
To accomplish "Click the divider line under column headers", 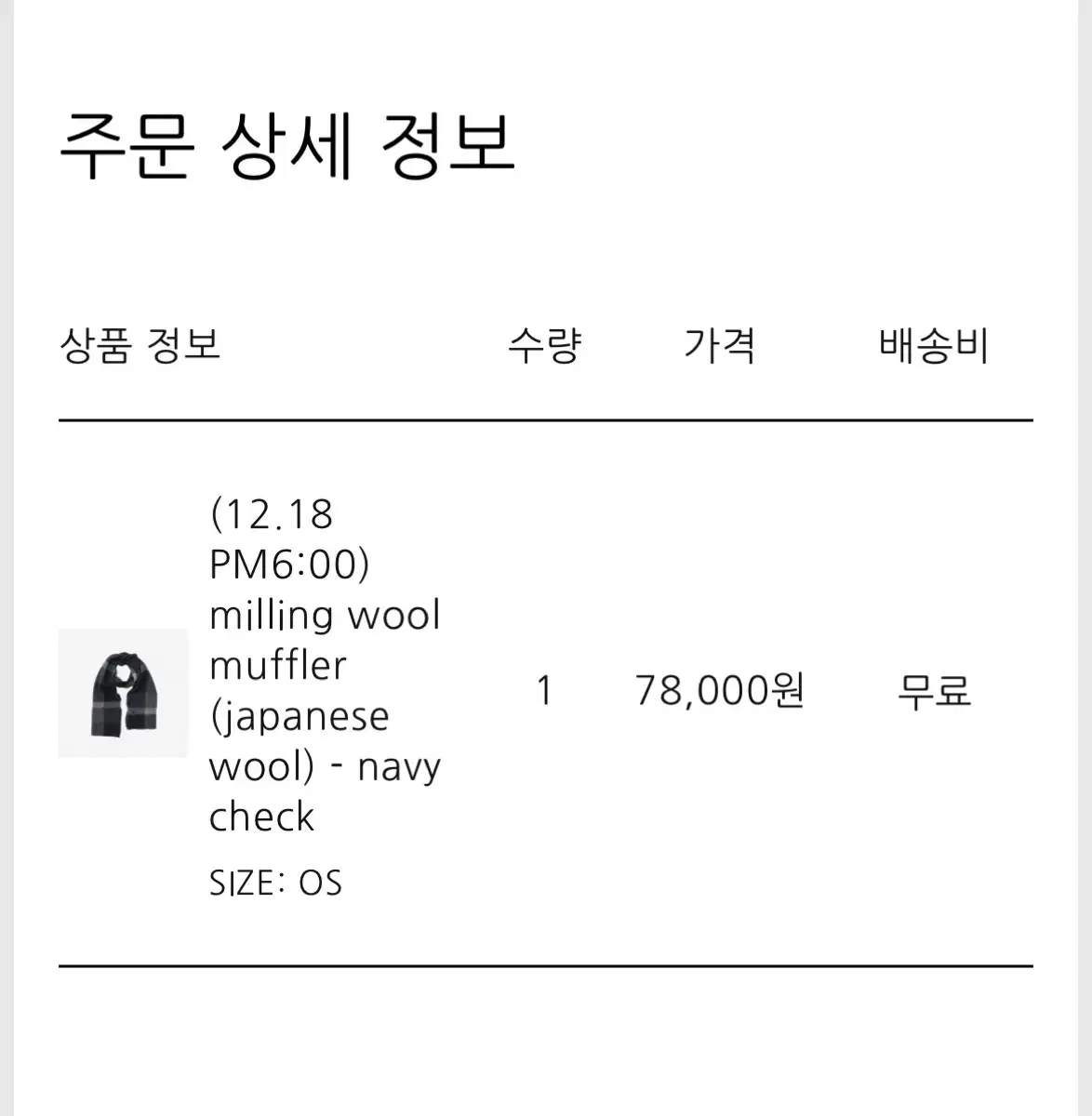I will (x=546, y=420).
